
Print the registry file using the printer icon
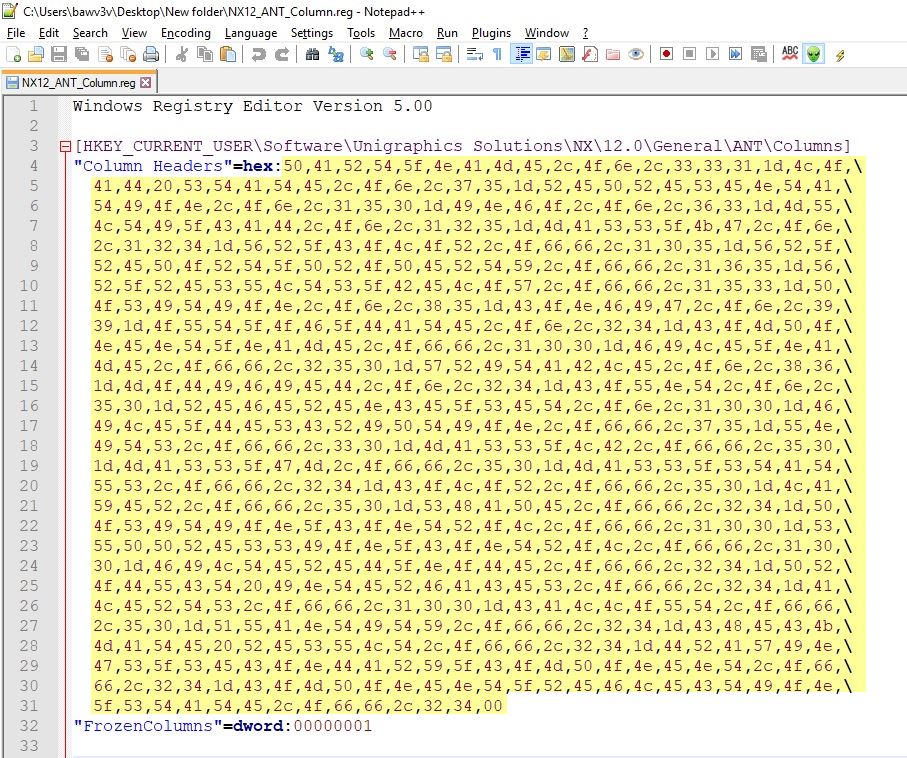pos(150,55)
